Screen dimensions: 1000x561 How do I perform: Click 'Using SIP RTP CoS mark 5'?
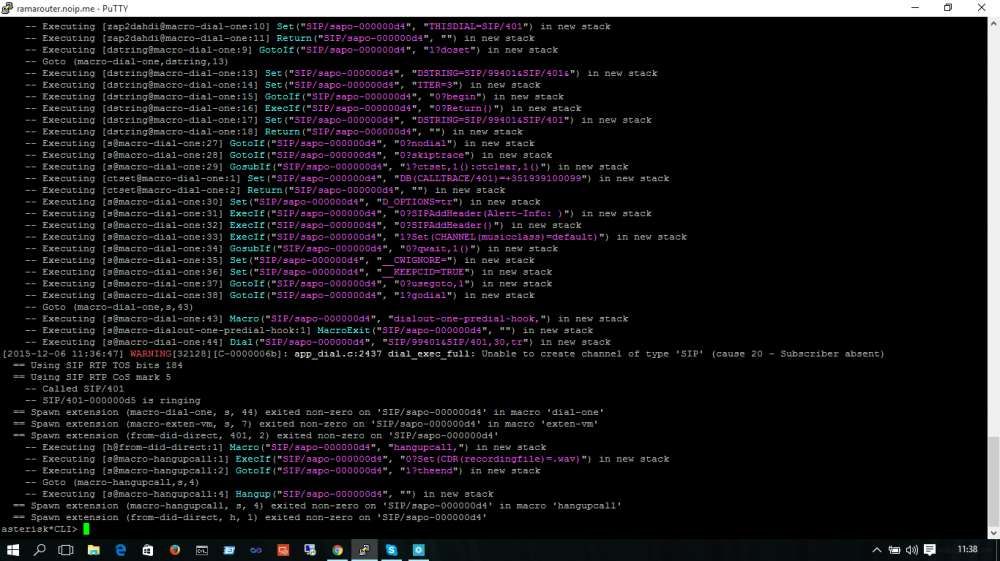[92, 377]
